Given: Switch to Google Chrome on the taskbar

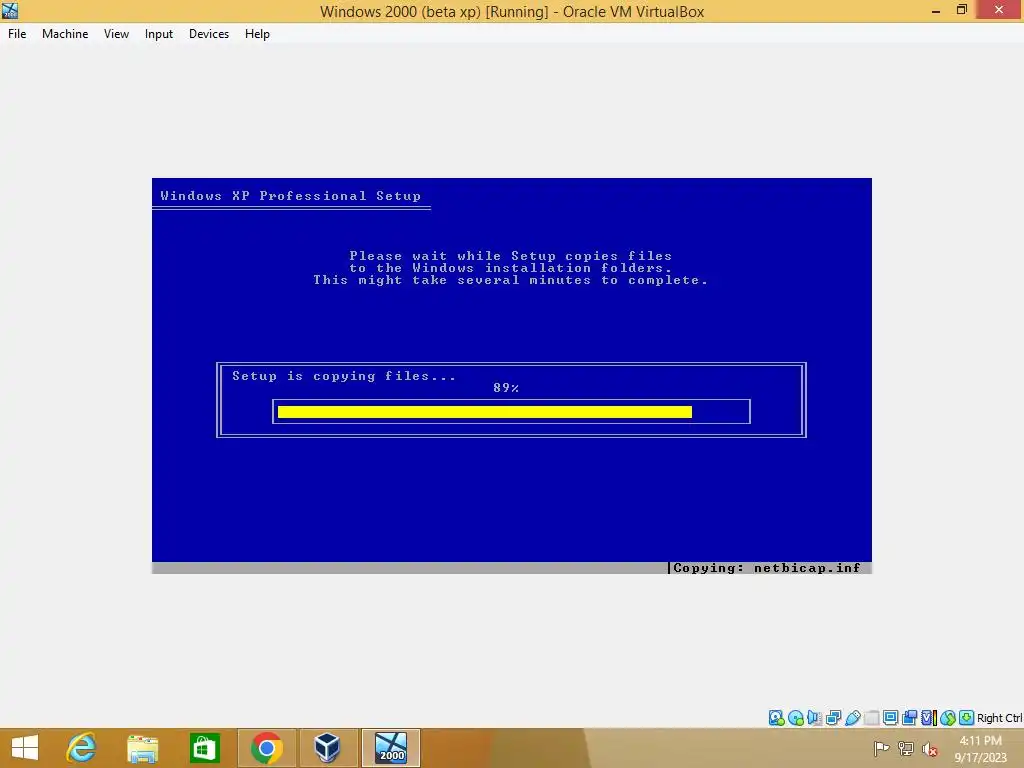Looking at the screenshot, I should [266, 748].
